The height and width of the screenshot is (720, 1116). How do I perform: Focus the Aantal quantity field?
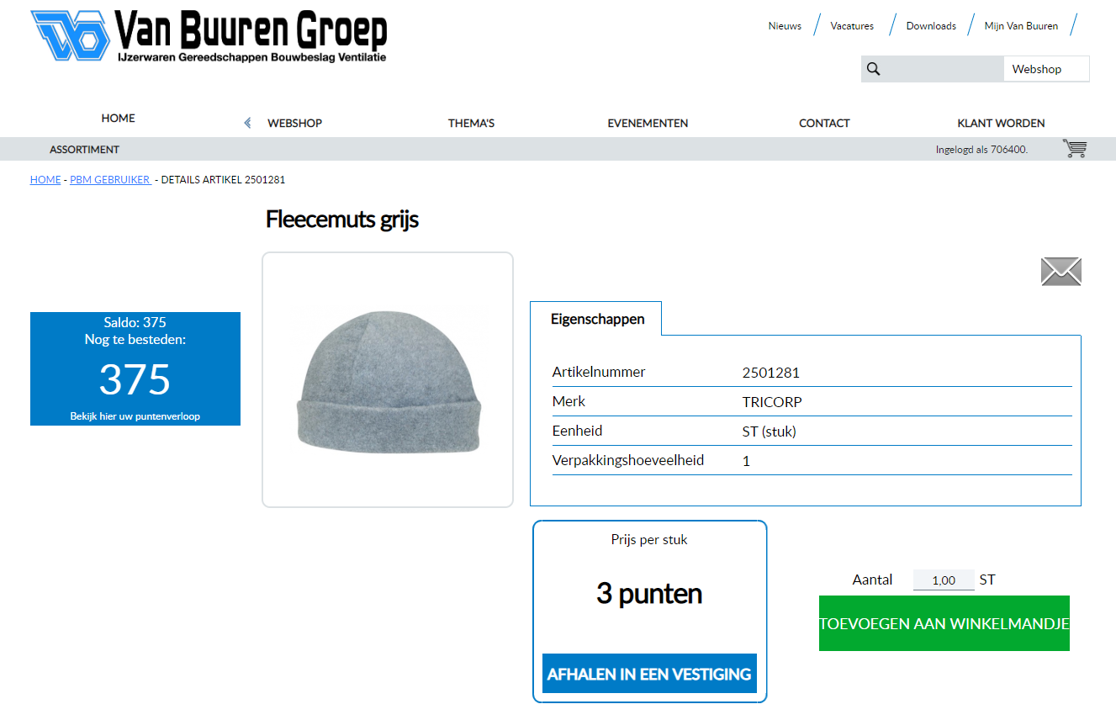(944, 580)
